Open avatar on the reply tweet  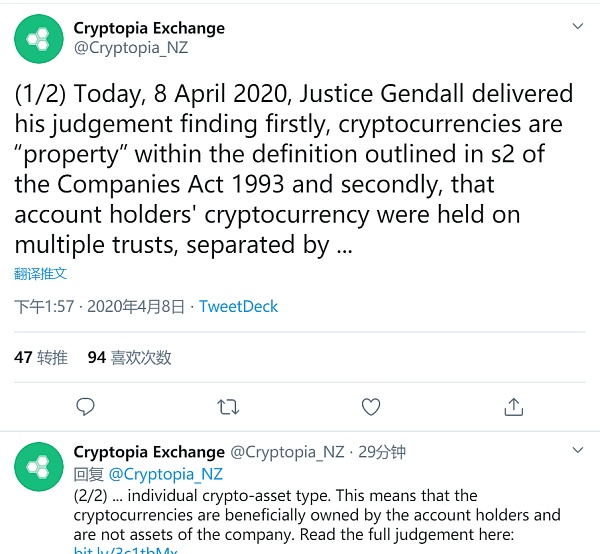(x=38, y=466)
